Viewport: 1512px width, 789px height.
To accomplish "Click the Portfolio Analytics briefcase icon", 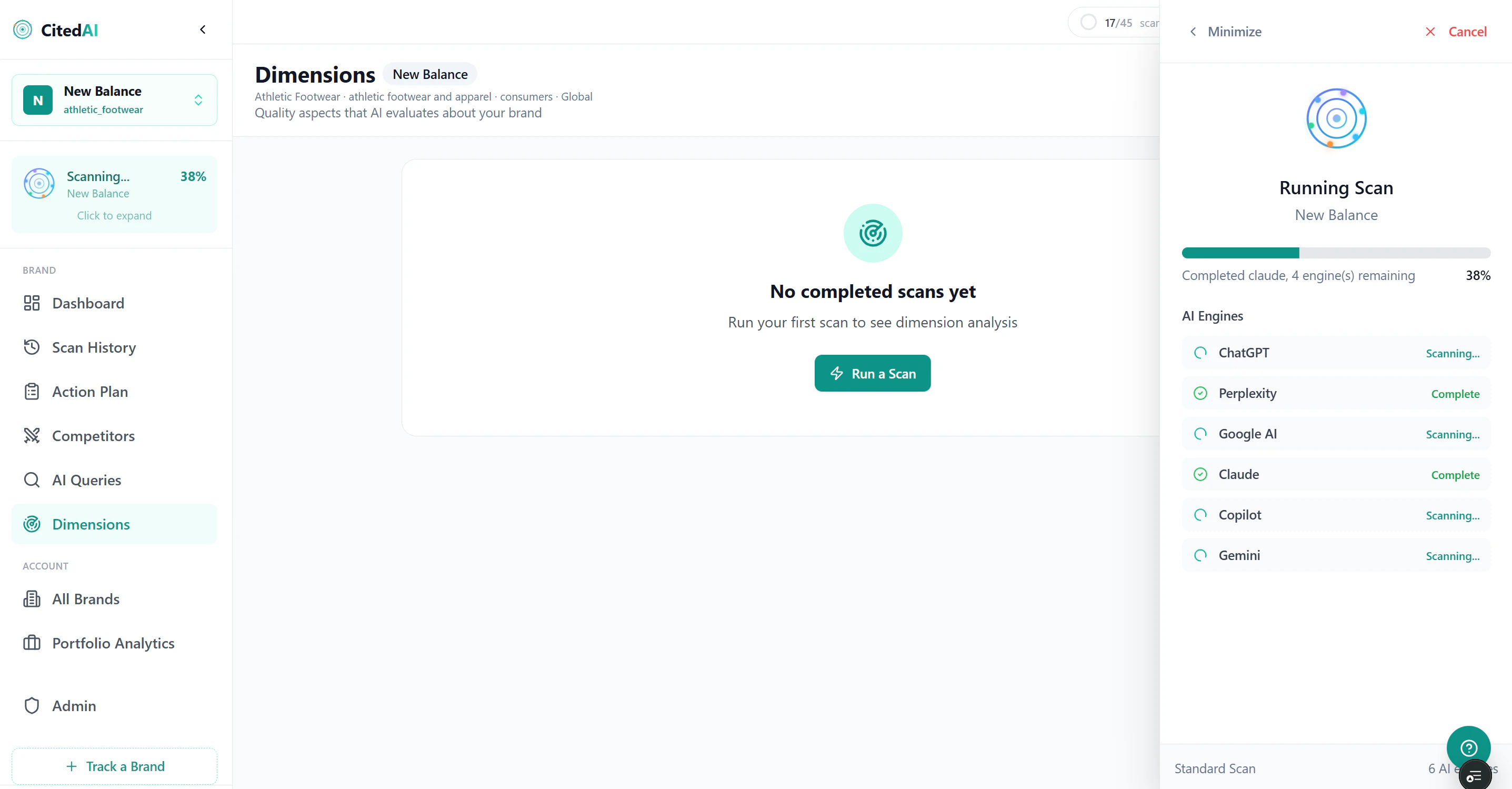I will 32,643.
